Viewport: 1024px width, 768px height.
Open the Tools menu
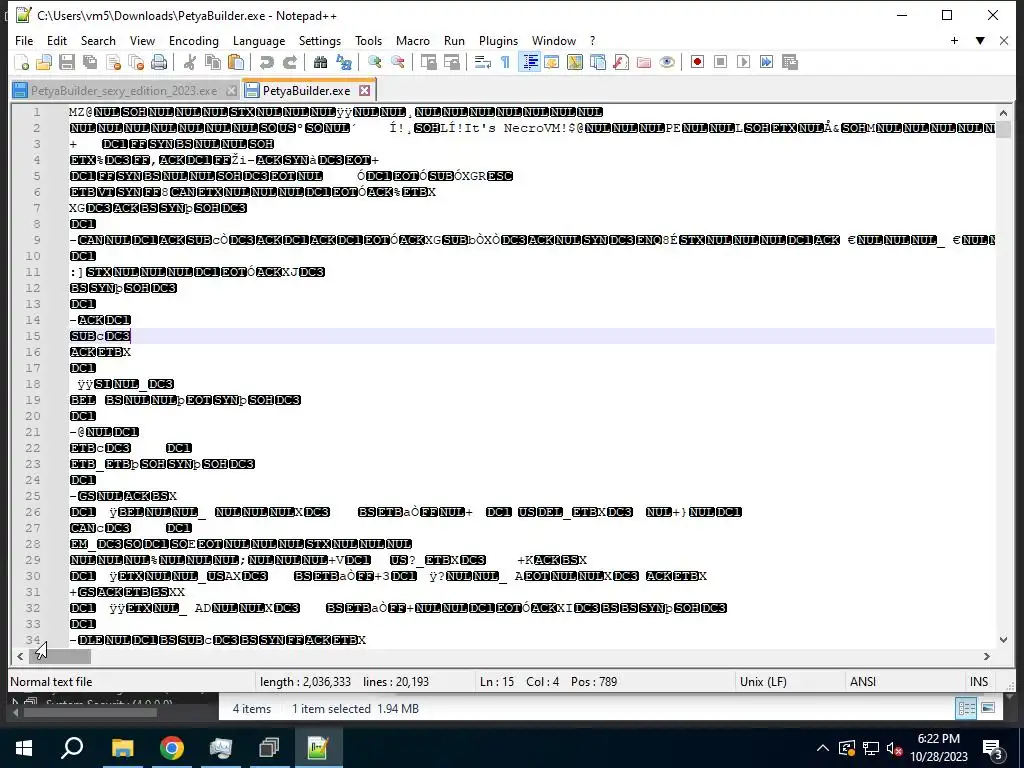click(368, 40)
